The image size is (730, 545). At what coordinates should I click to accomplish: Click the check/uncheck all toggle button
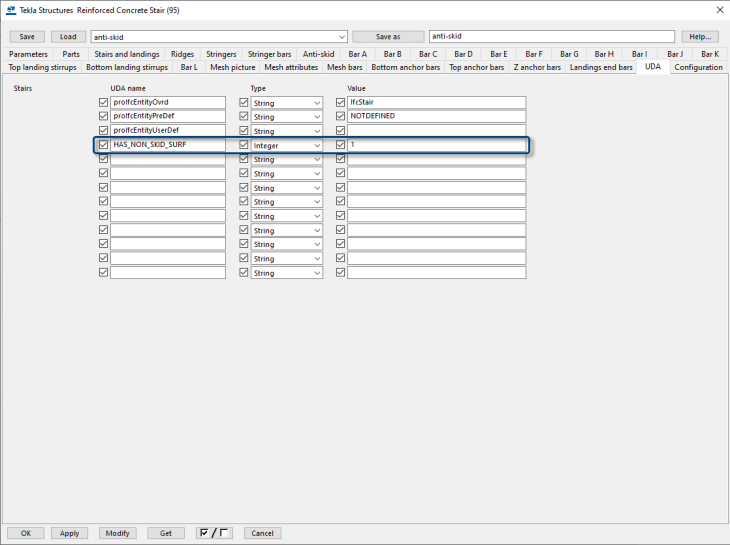click(215, 533)
